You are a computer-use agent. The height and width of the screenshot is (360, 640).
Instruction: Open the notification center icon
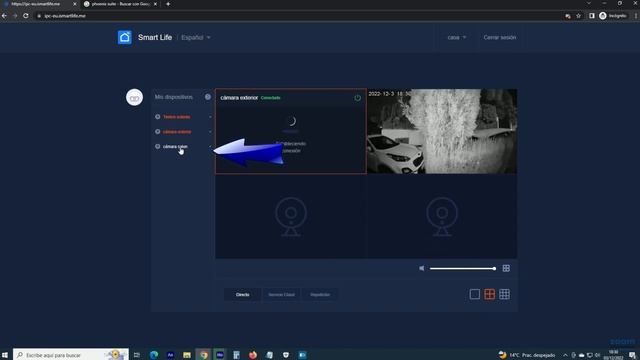coord(632,355)
